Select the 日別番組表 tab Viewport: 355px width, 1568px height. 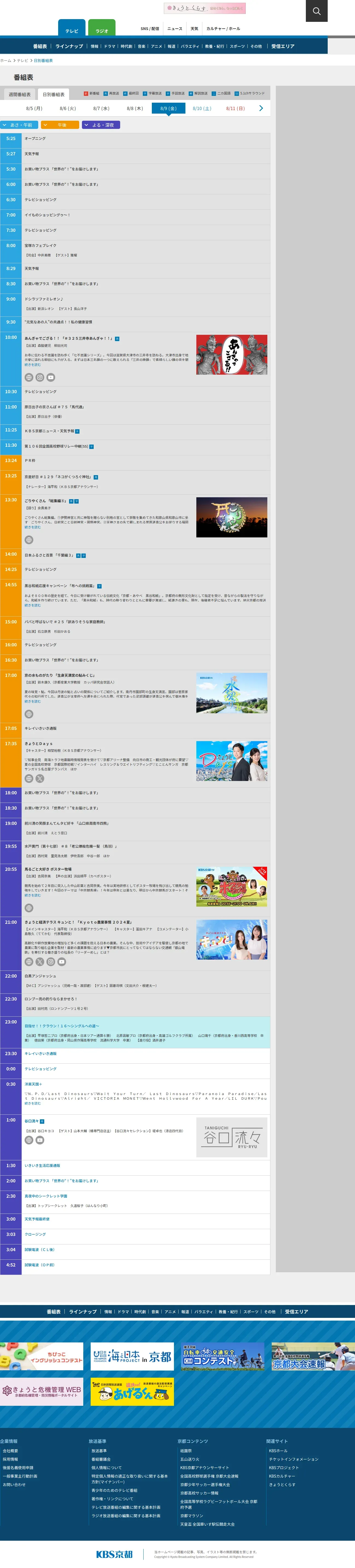[54, 94]
